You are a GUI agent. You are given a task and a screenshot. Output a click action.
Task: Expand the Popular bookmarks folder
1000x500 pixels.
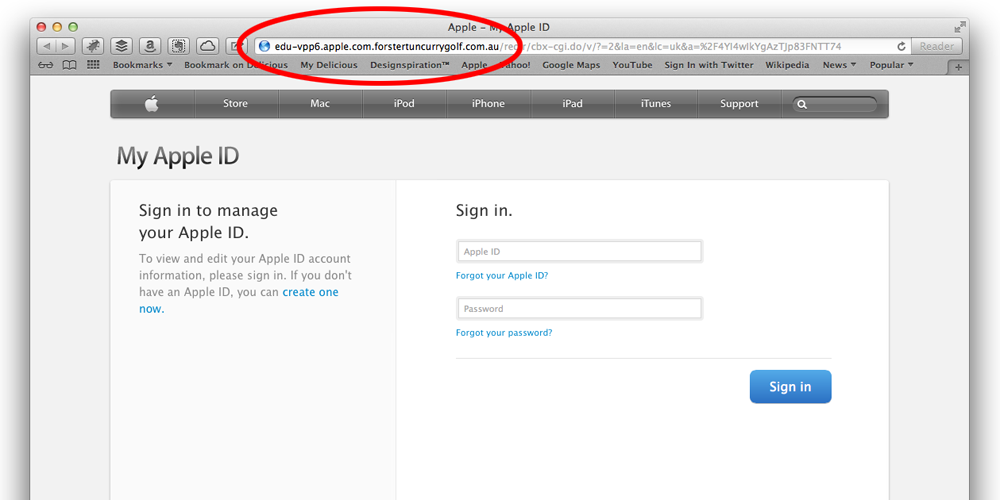pyautogui.click(x=892, y=65)
